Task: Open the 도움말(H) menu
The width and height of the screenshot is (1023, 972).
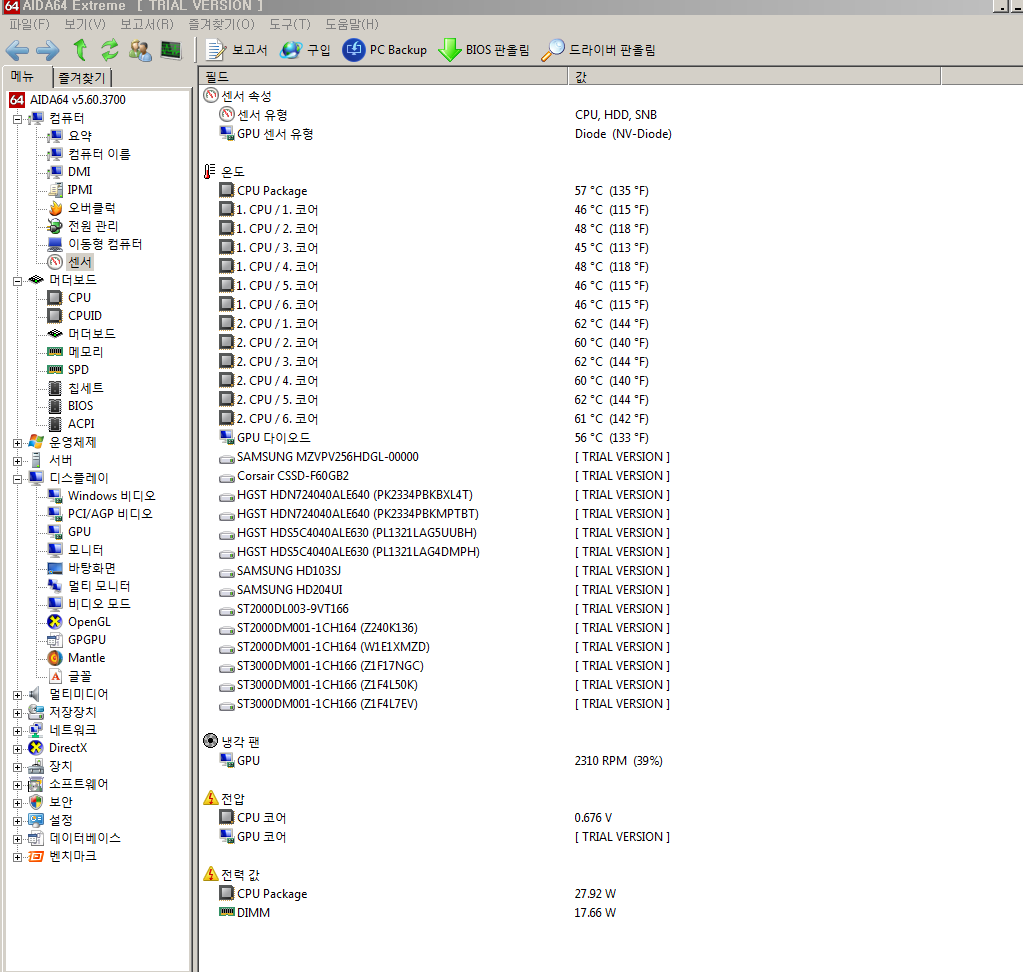Action: tap(352, 24)
